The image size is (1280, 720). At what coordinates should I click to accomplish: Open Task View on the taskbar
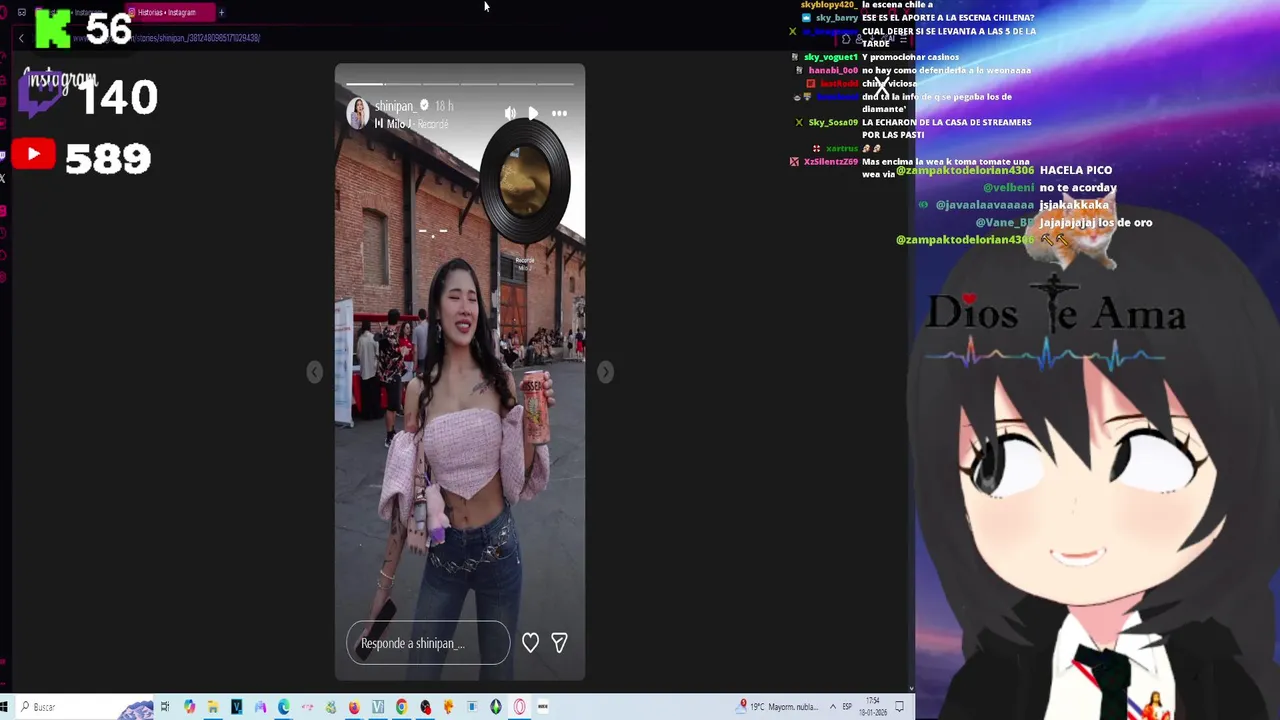(165, 707)
